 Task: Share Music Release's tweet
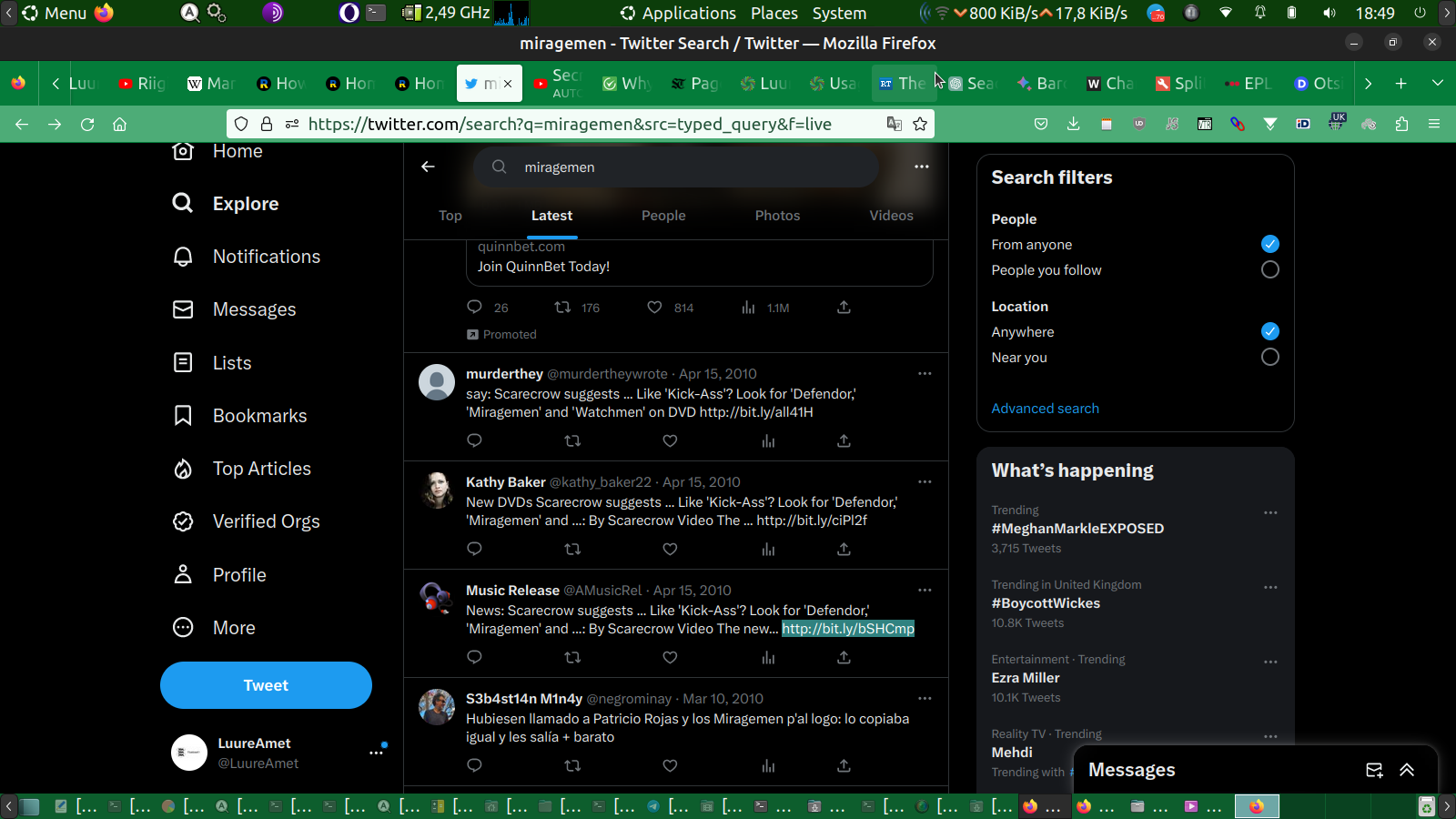(844, 657)
